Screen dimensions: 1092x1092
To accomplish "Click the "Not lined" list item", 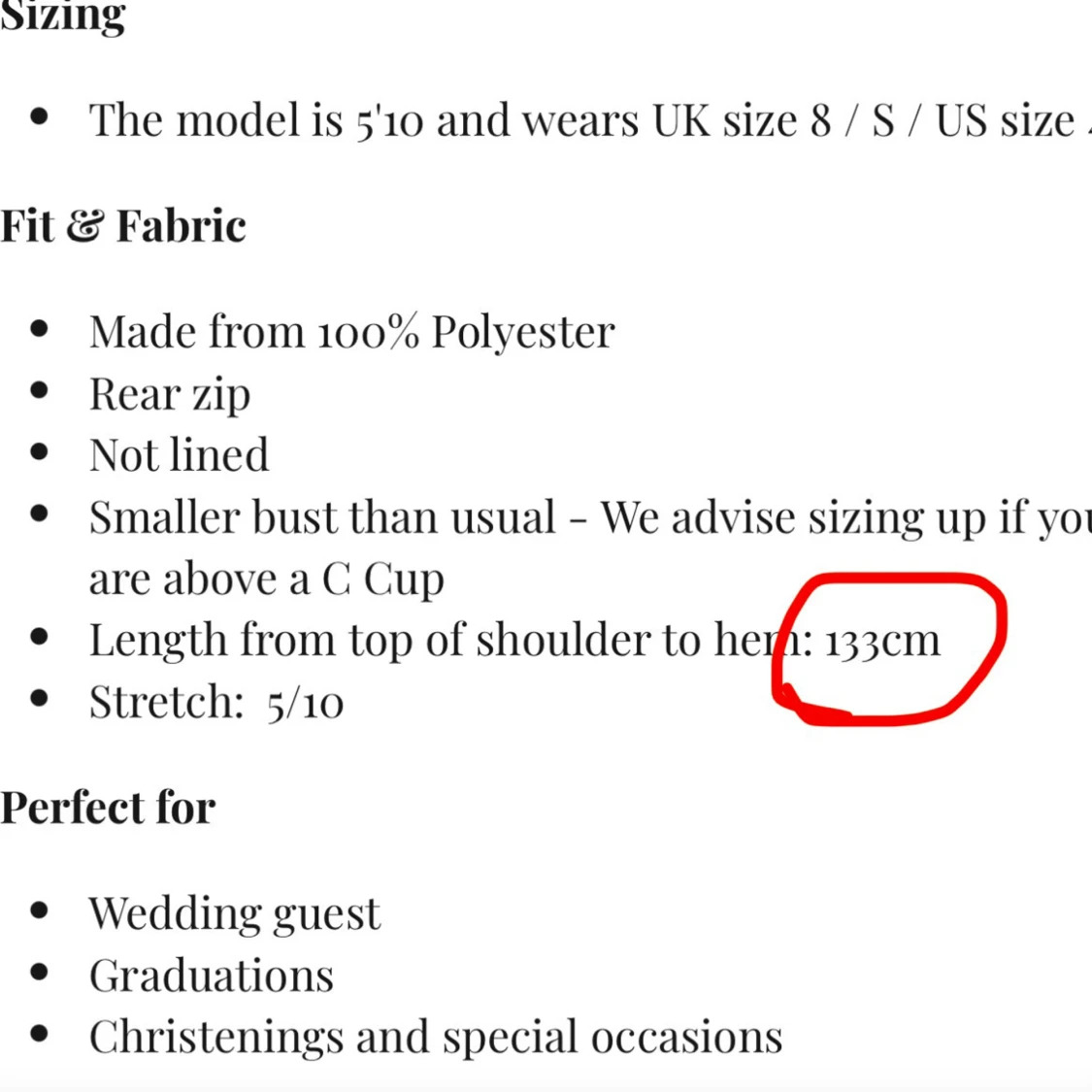I will (x=179, y=455).
